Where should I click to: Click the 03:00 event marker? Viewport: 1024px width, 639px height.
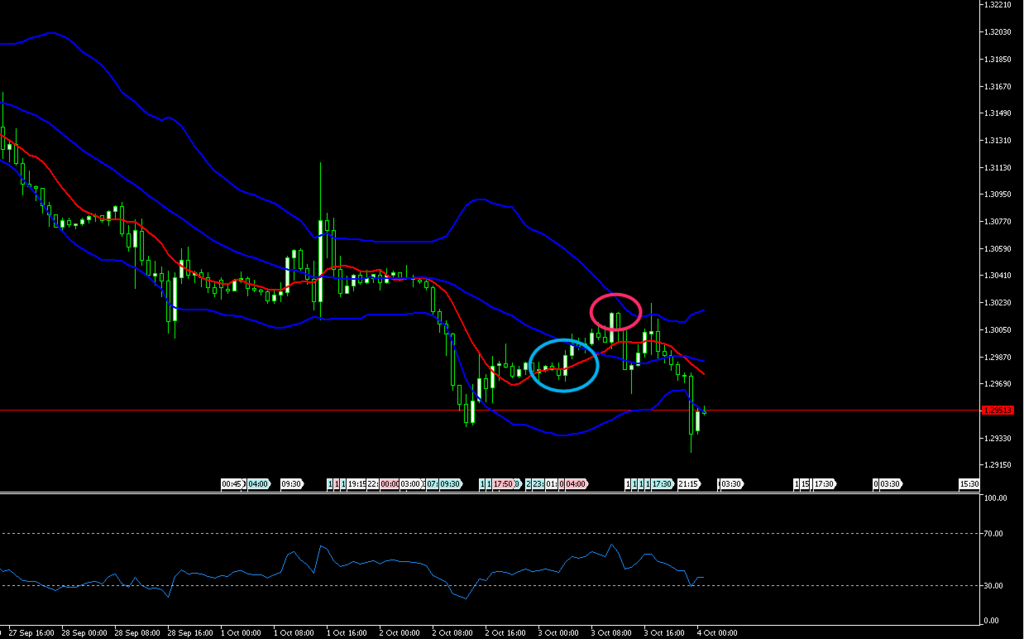(x=411, y=484)
